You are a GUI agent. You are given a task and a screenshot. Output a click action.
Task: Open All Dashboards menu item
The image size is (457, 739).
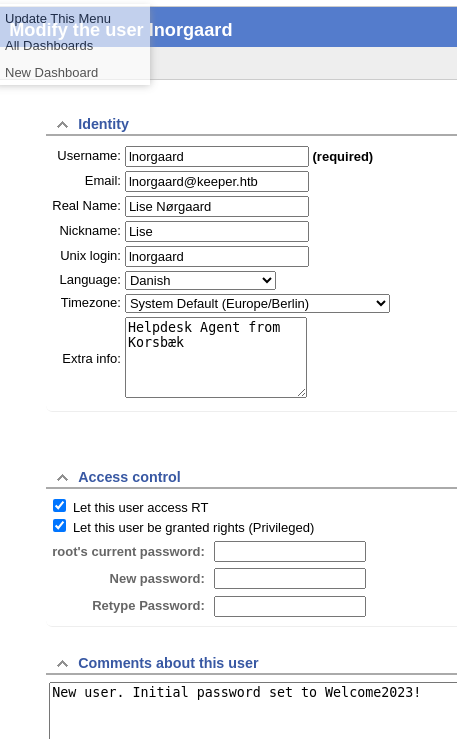point(49,46)
